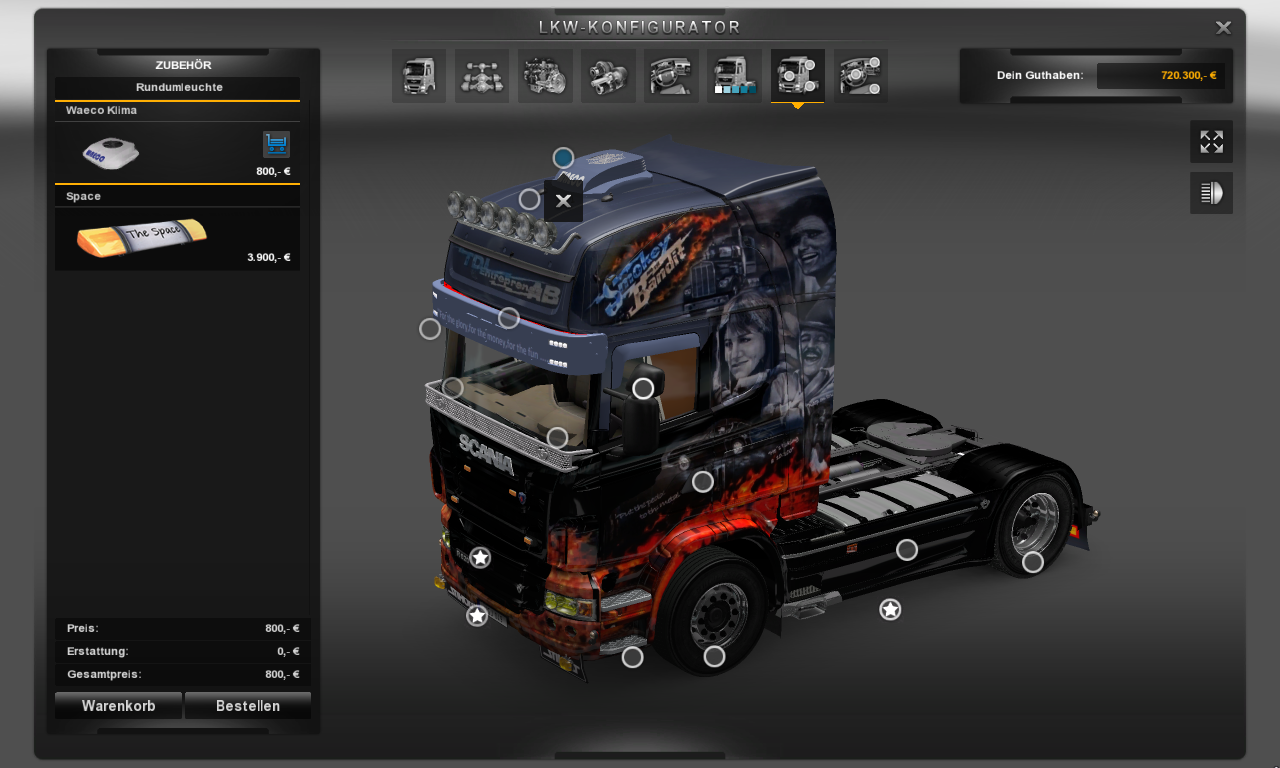Choose the Waeco Klima roof unit thumbnail
This screenshot has width=1280, height=768.
[x=110, y=153]
